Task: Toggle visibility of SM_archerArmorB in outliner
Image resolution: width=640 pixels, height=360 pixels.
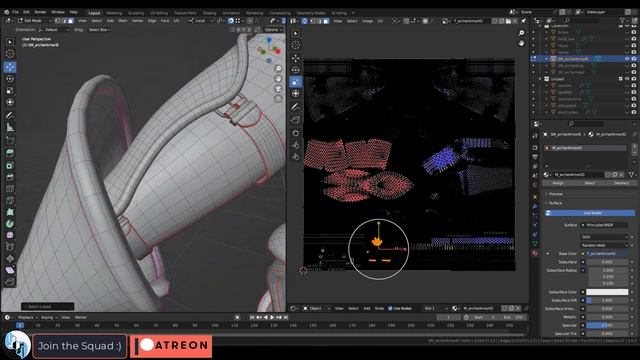Action: coord(627,59)
